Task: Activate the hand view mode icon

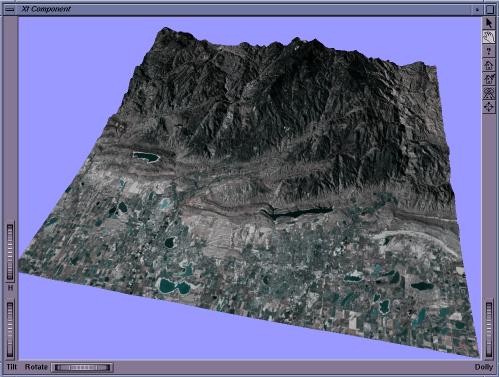Action: click(x=489, y=37)
